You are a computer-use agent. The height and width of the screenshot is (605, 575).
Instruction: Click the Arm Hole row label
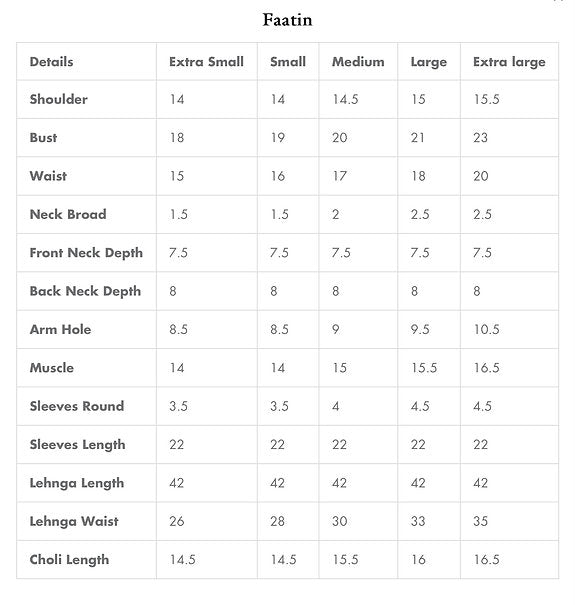[61, 330]
